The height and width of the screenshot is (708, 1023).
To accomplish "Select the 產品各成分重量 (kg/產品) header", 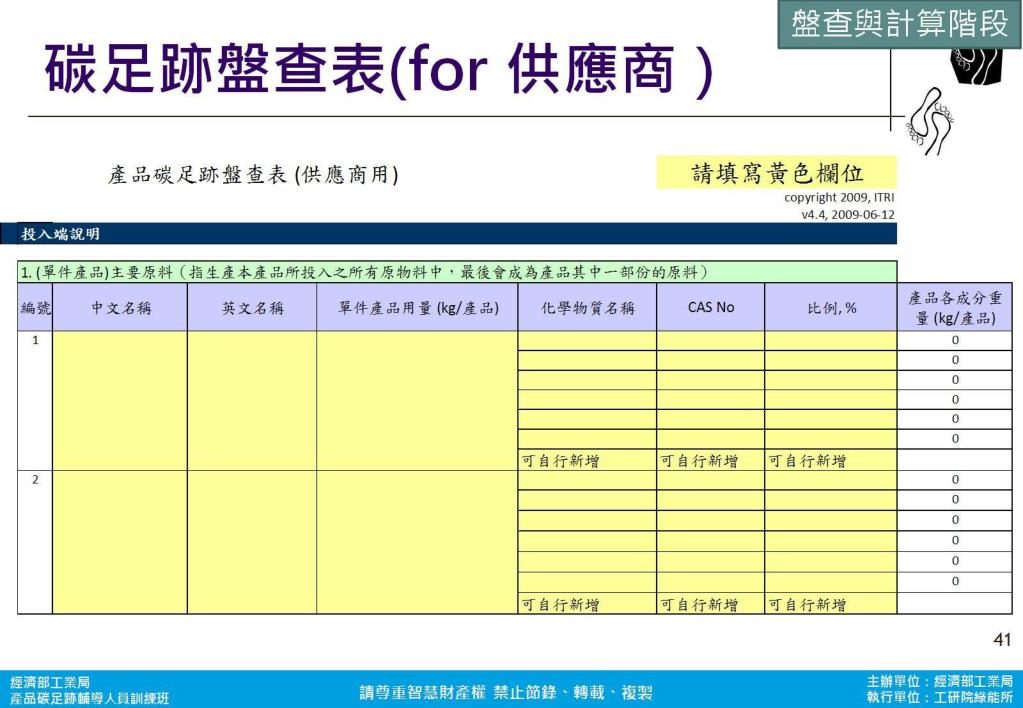I will (954, 307).
